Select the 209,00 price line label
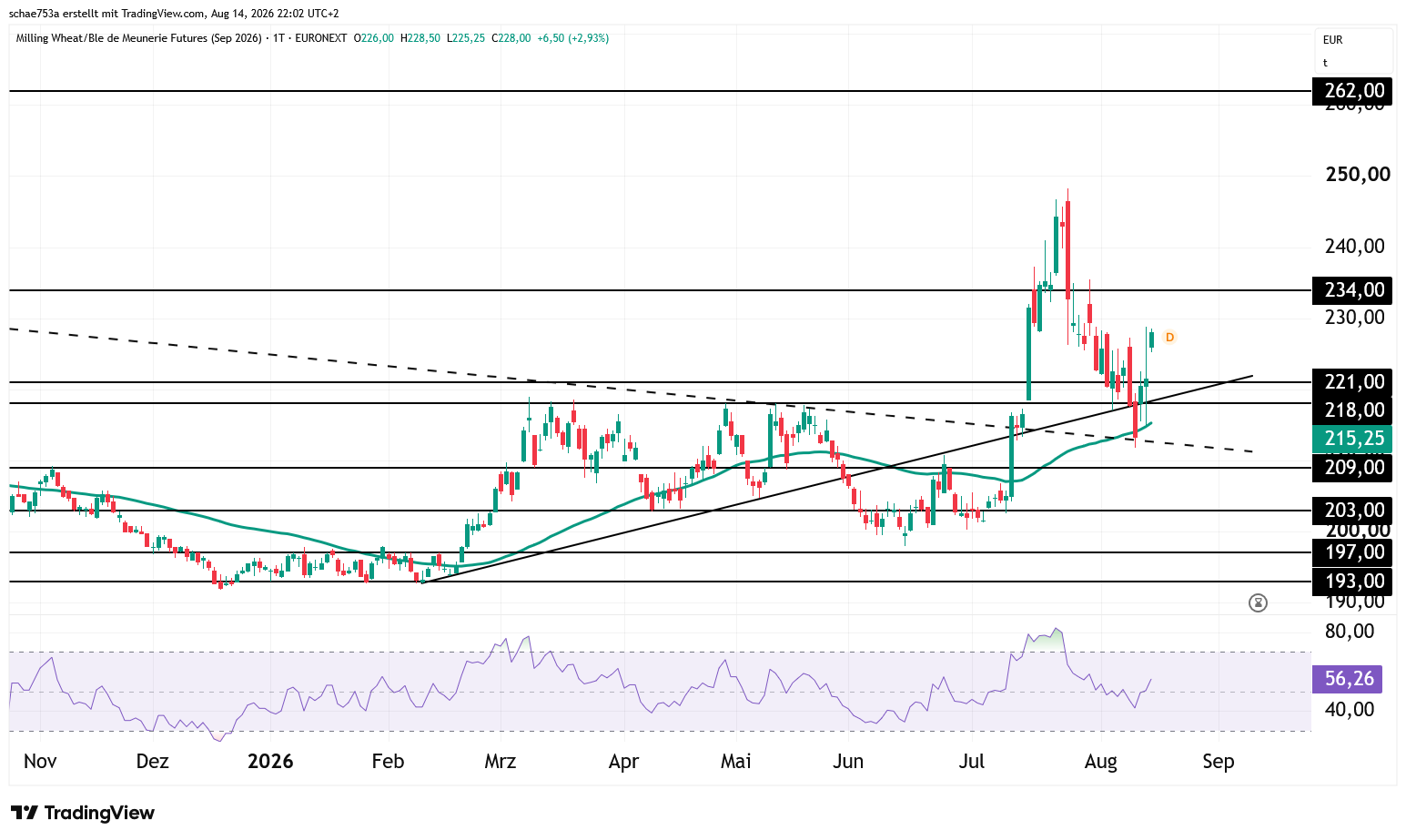 pyautogui.click(x=1352, y=468)
